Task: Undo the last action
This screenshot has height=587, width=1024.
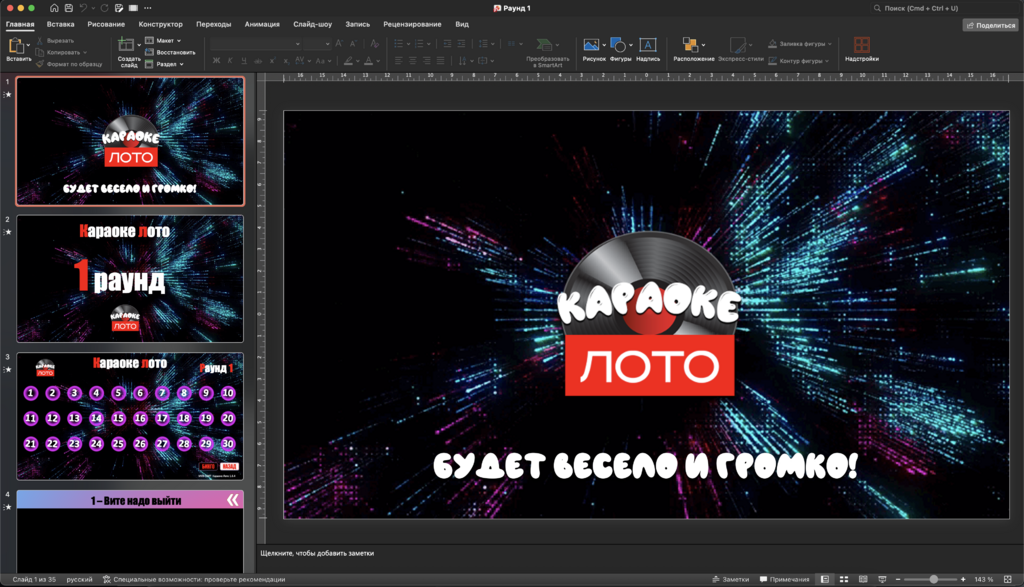Action: click(x=84, y=8)
